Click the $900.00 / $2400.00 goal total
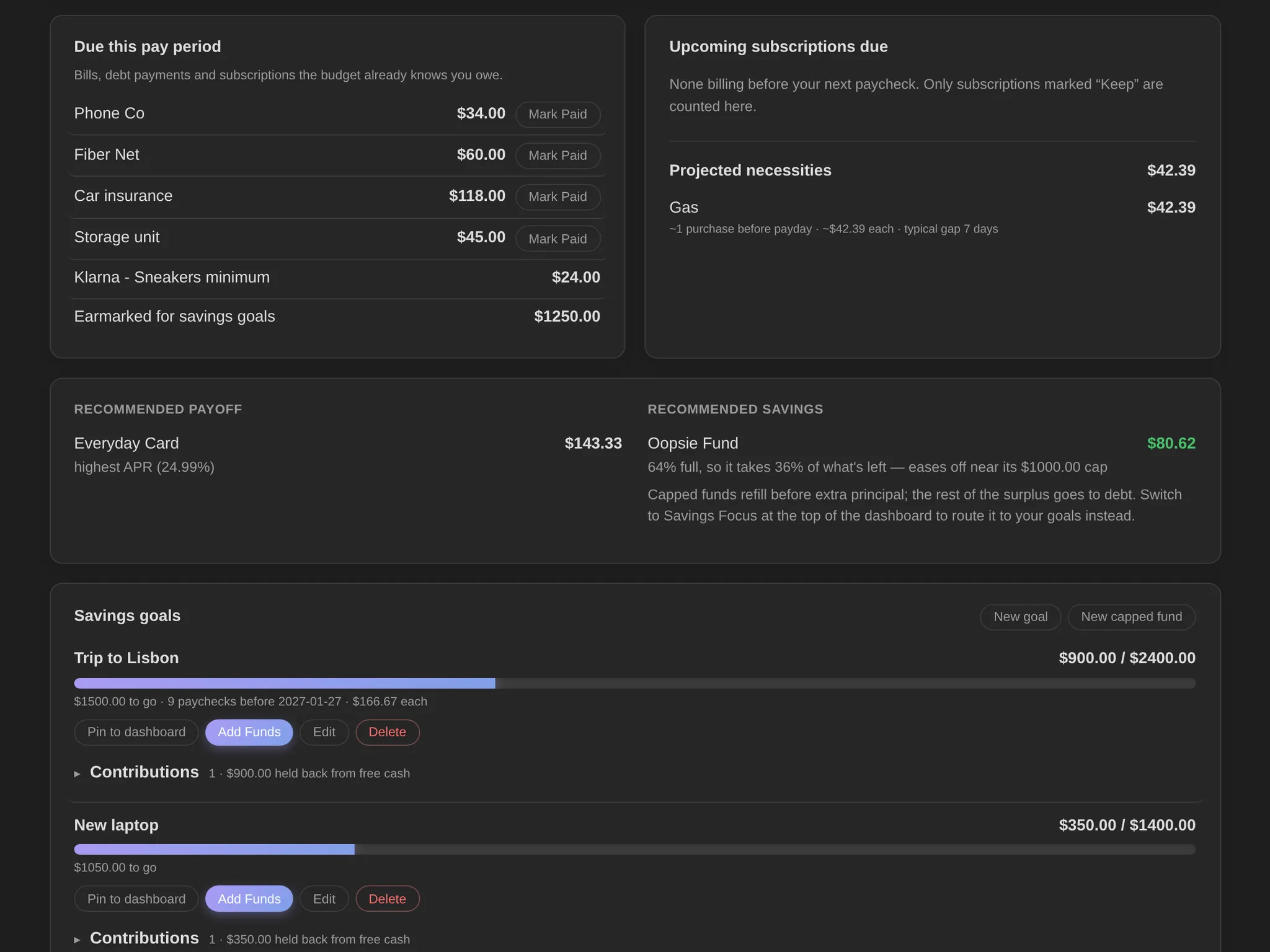This screenshot has width=1270, height=952. pos(1127,658)
